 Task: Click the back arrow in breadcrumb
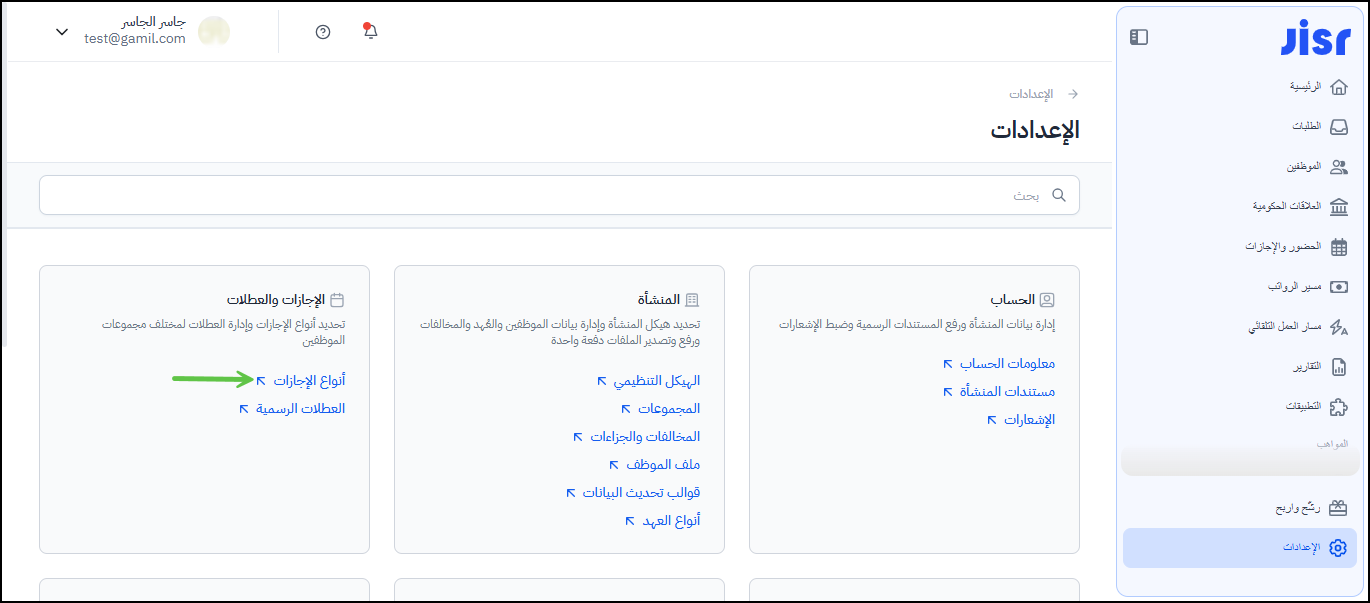(x=1073, y=94)
